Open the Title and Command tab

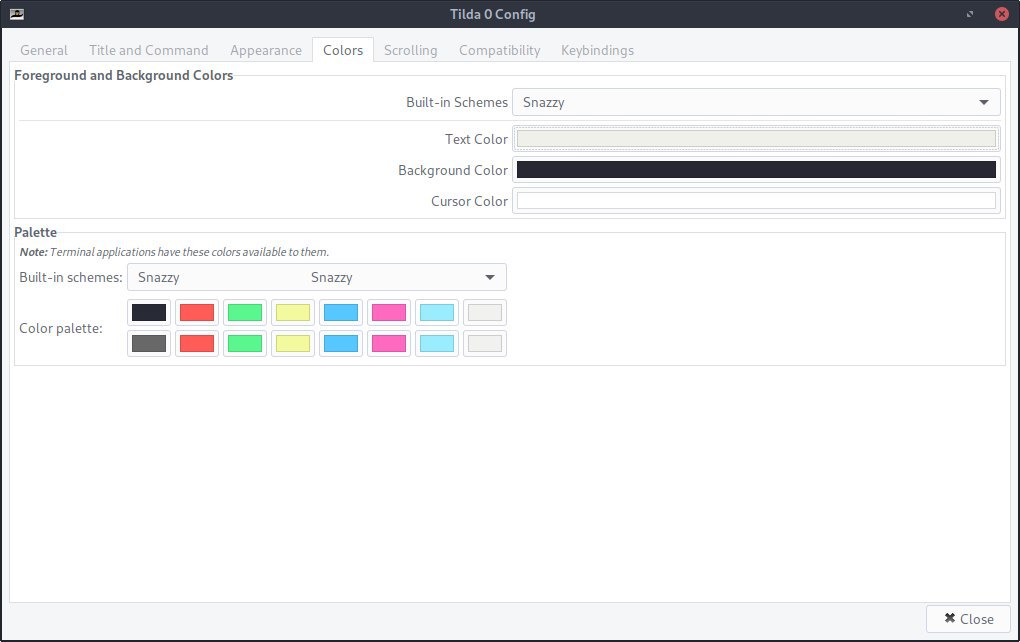tap(149, 50)
